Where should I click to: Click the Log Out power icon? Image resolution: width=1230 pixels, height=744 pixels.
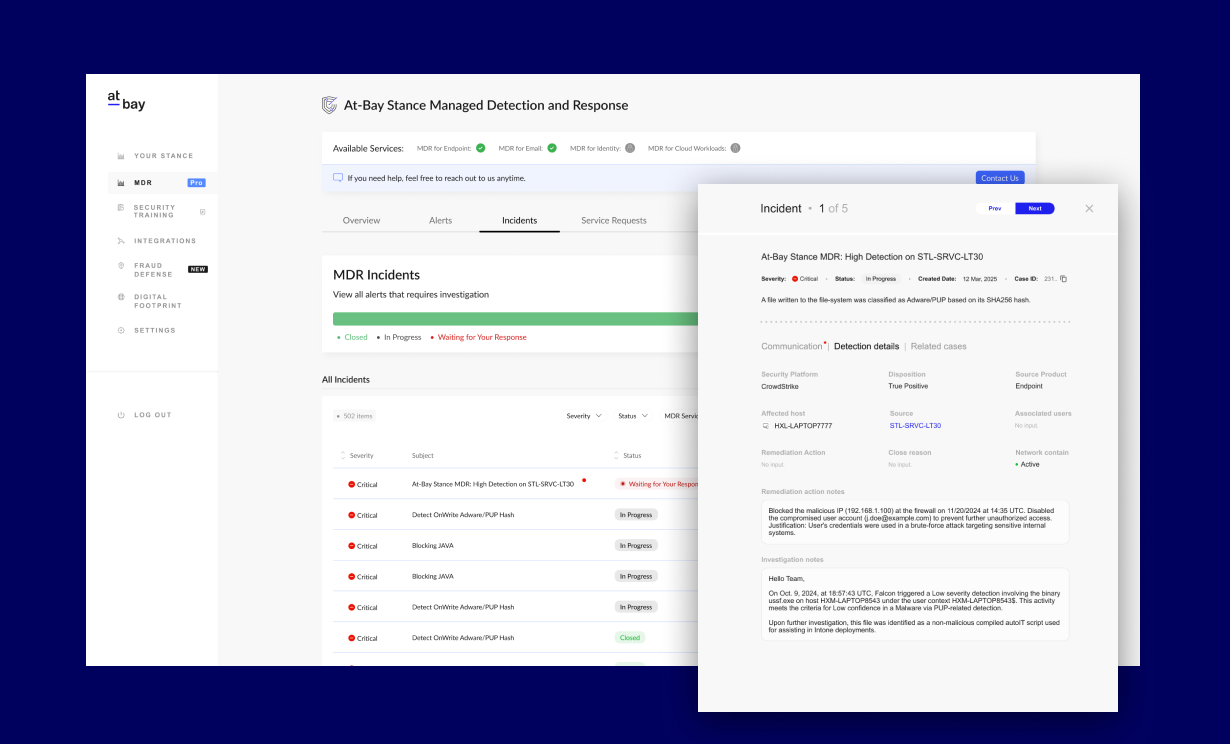coord(121,415)
